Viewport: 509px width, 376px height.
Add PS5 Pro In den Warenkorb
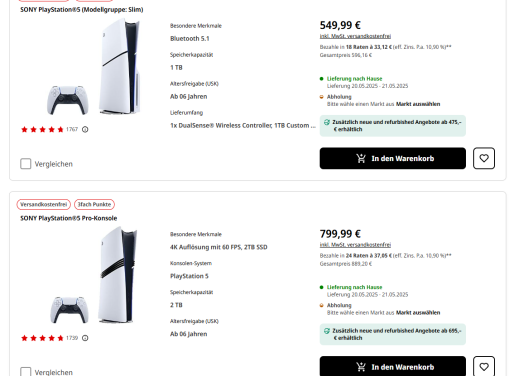tap(393, 366)
